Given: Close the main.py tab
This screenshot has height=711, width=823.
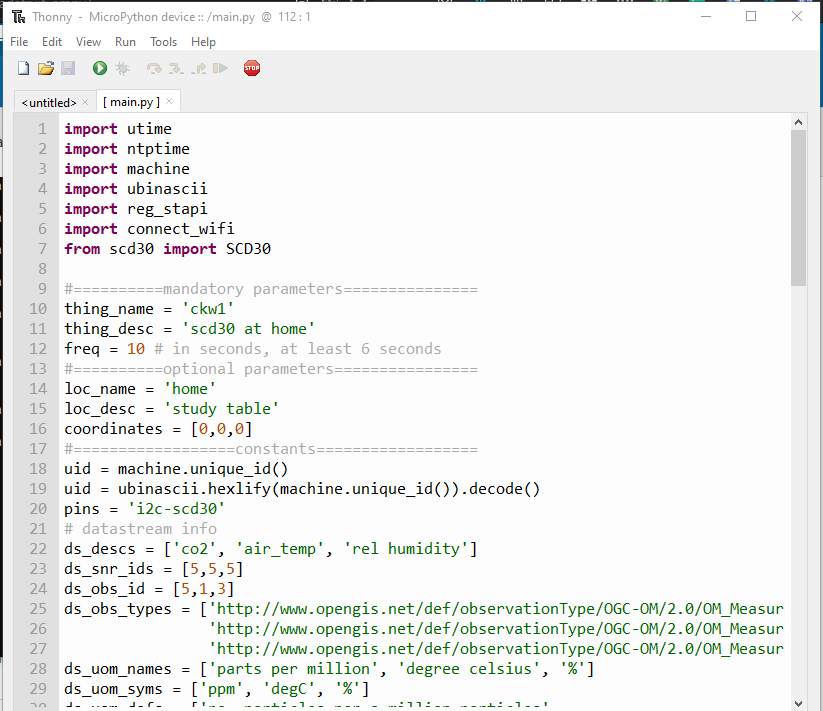Looking at the screenshot, I should click(x=169, y=101).
